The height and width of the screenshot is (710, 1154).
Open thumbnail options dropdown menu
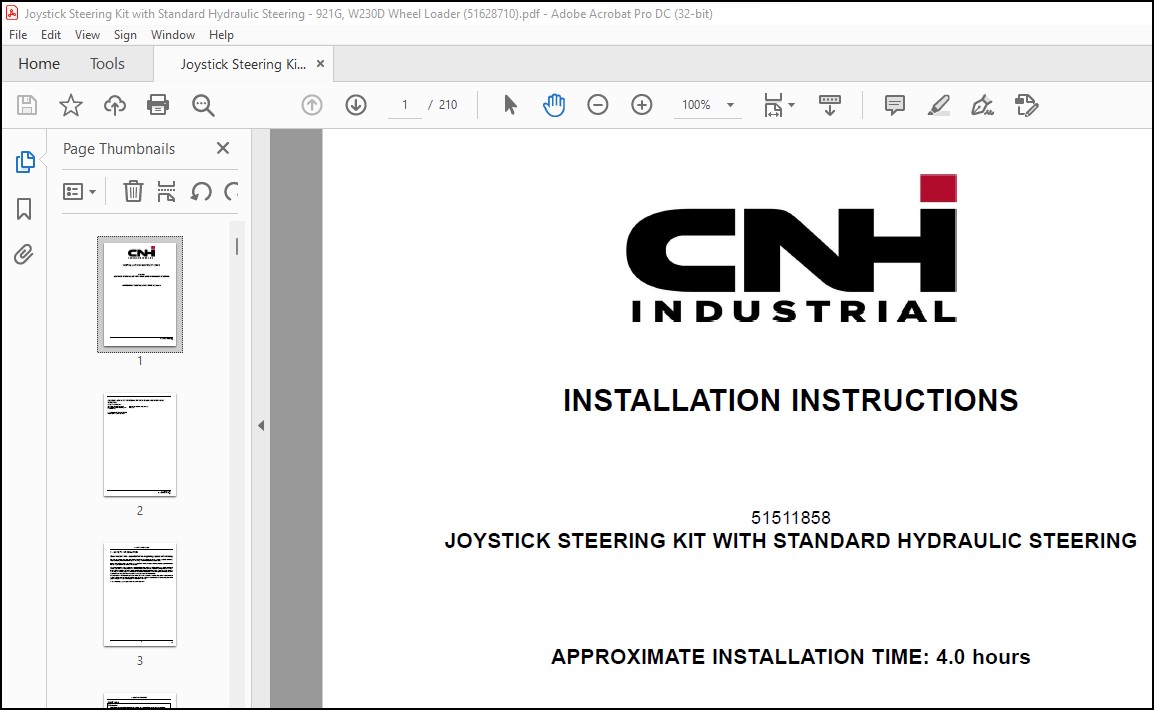point(79,191)
